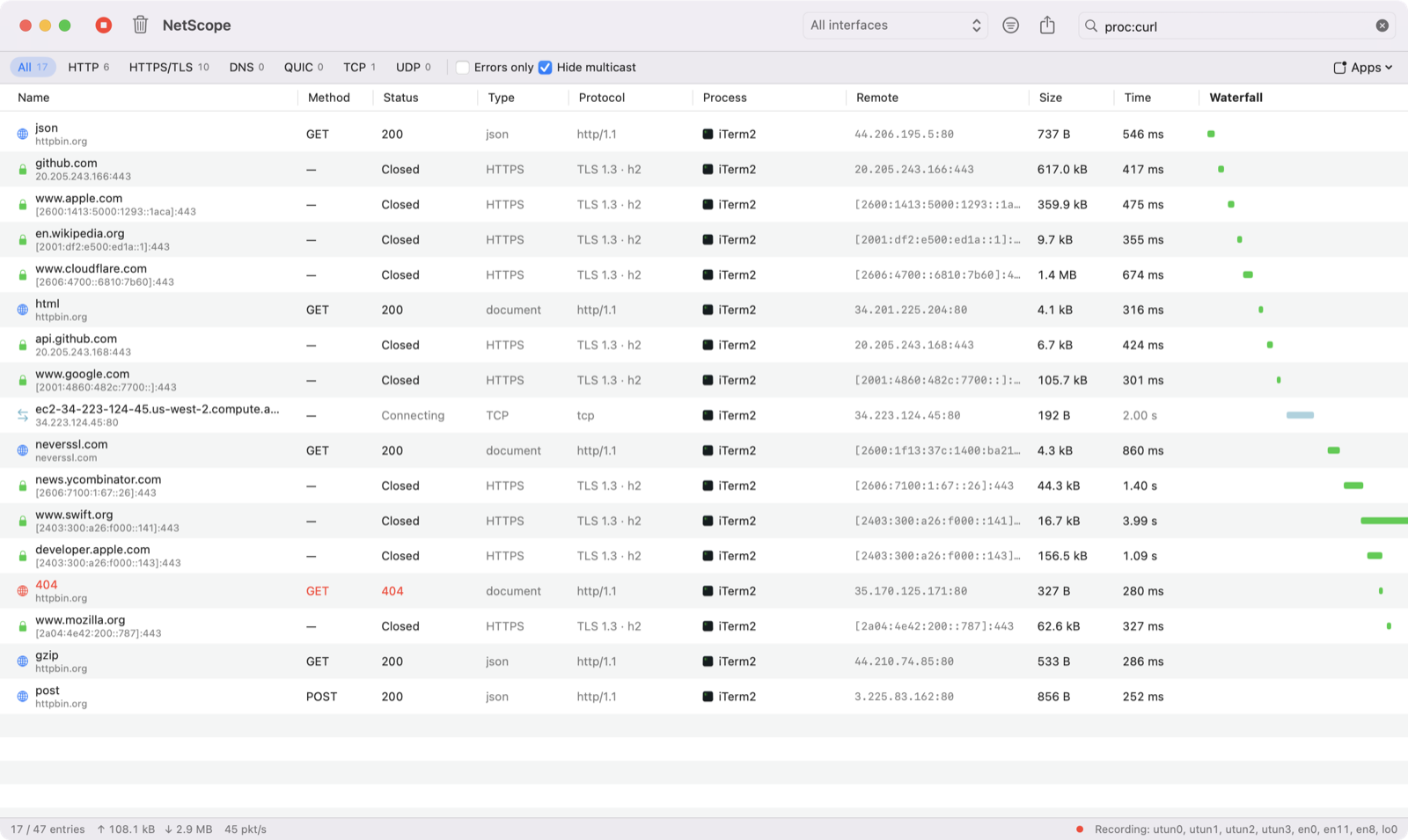
Task: Sort by the Size column header
Action: point(1050,98)
